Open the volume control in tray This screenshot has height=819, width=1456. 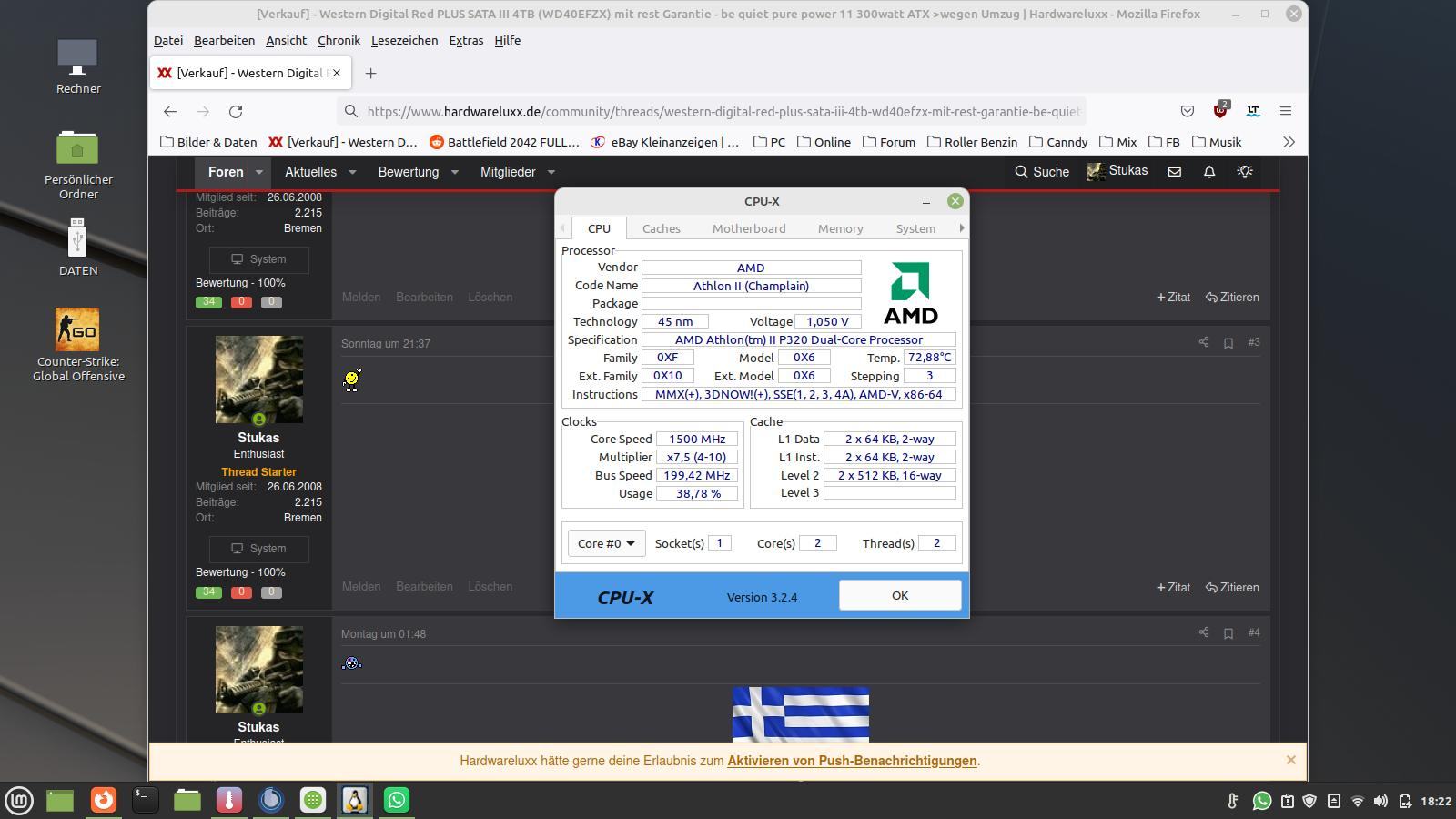click(1380, 801)
